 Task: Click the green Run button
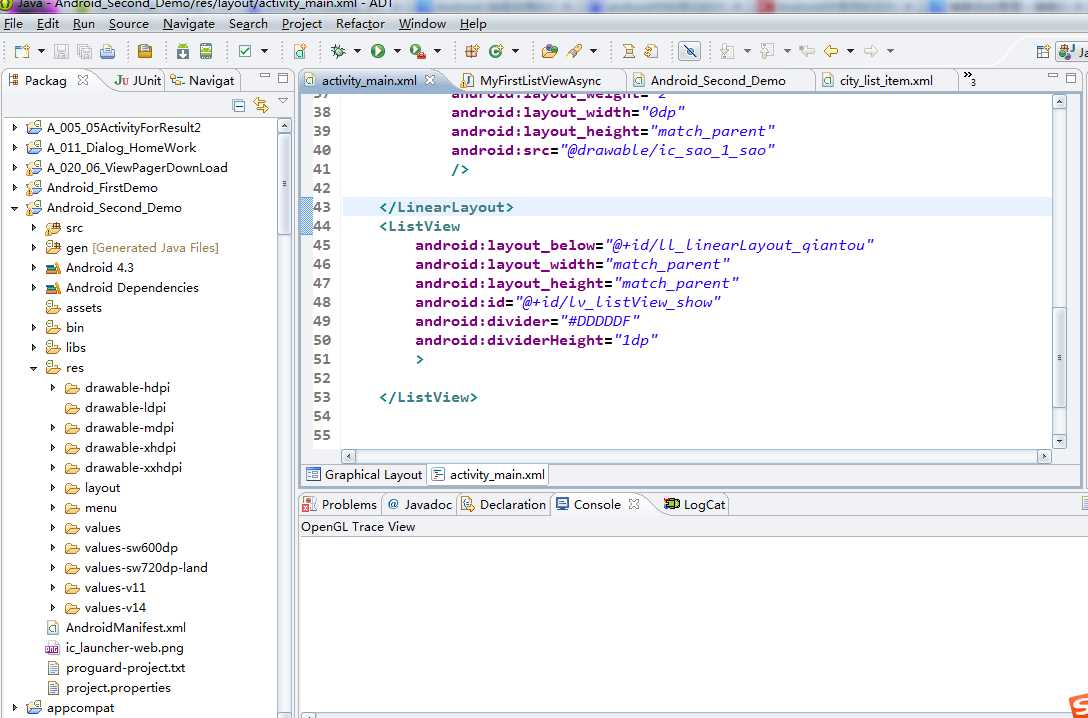pyautogui.click(x=377, y=51)
